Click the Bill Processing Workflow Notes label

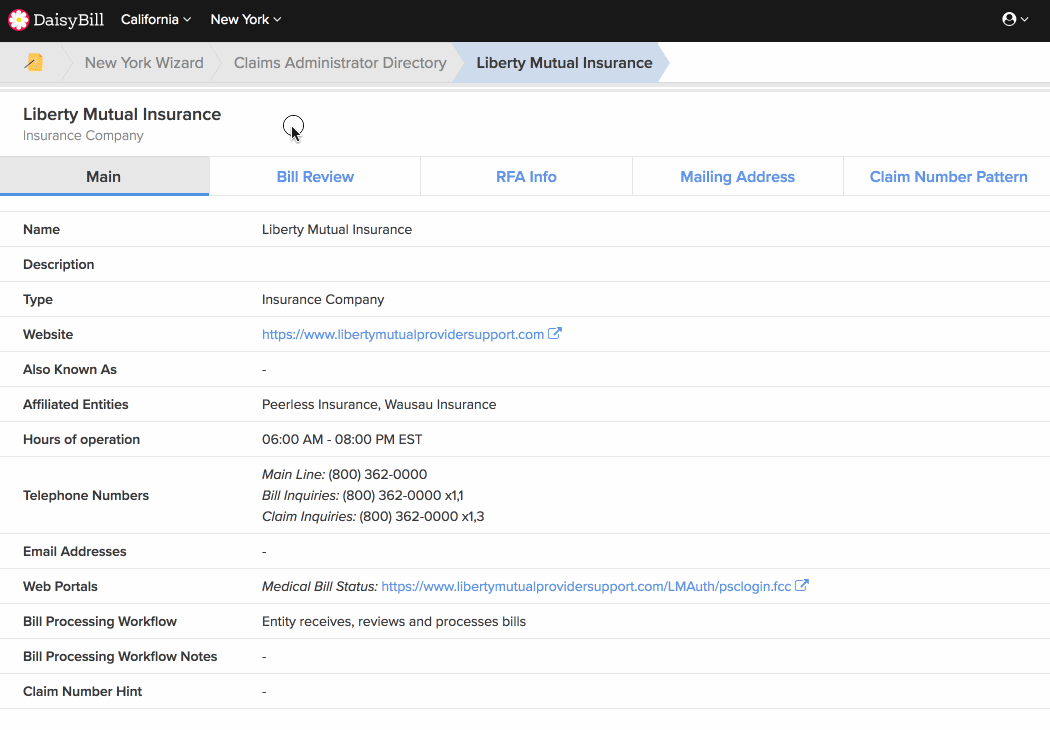(120, 656)
